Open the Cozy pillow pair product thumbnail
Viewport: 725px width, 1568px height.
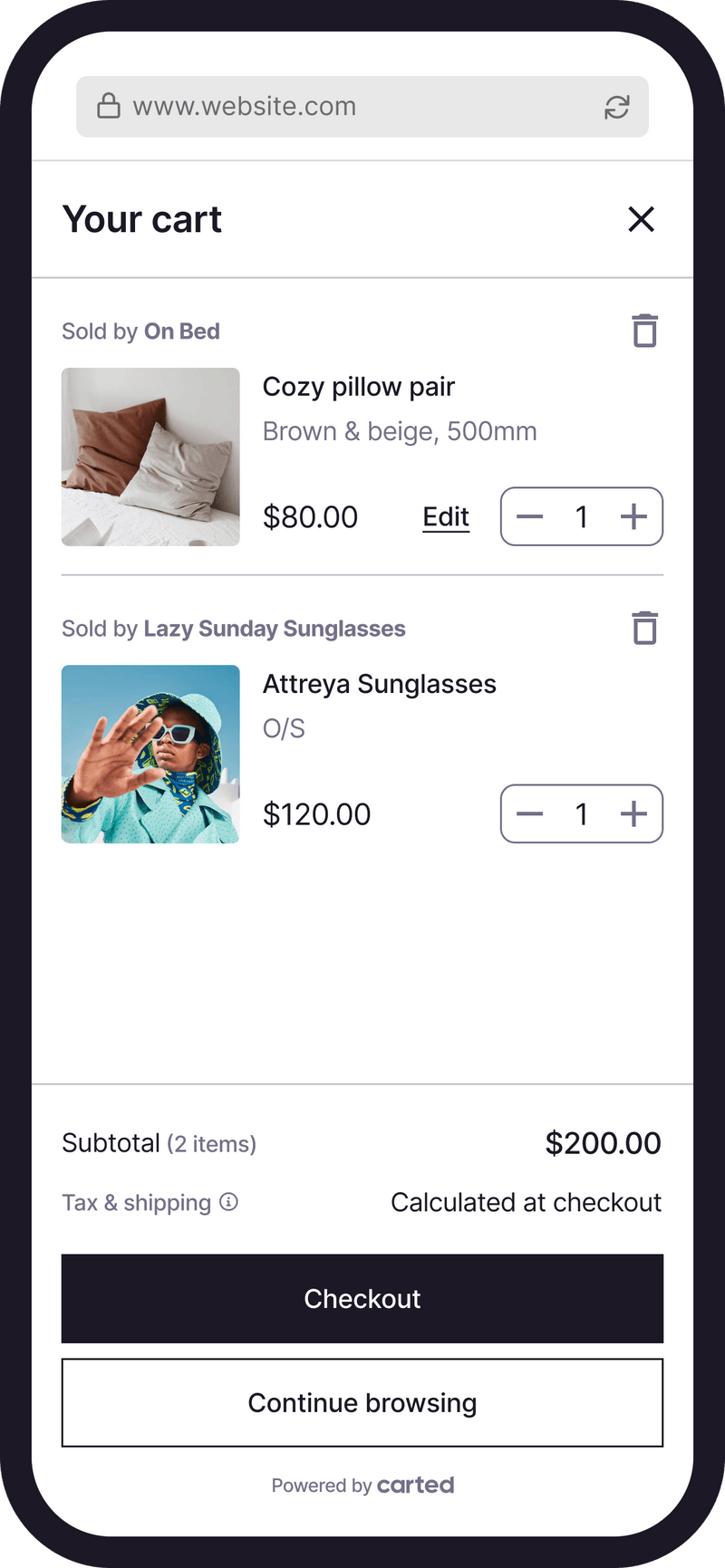point(150,457)
